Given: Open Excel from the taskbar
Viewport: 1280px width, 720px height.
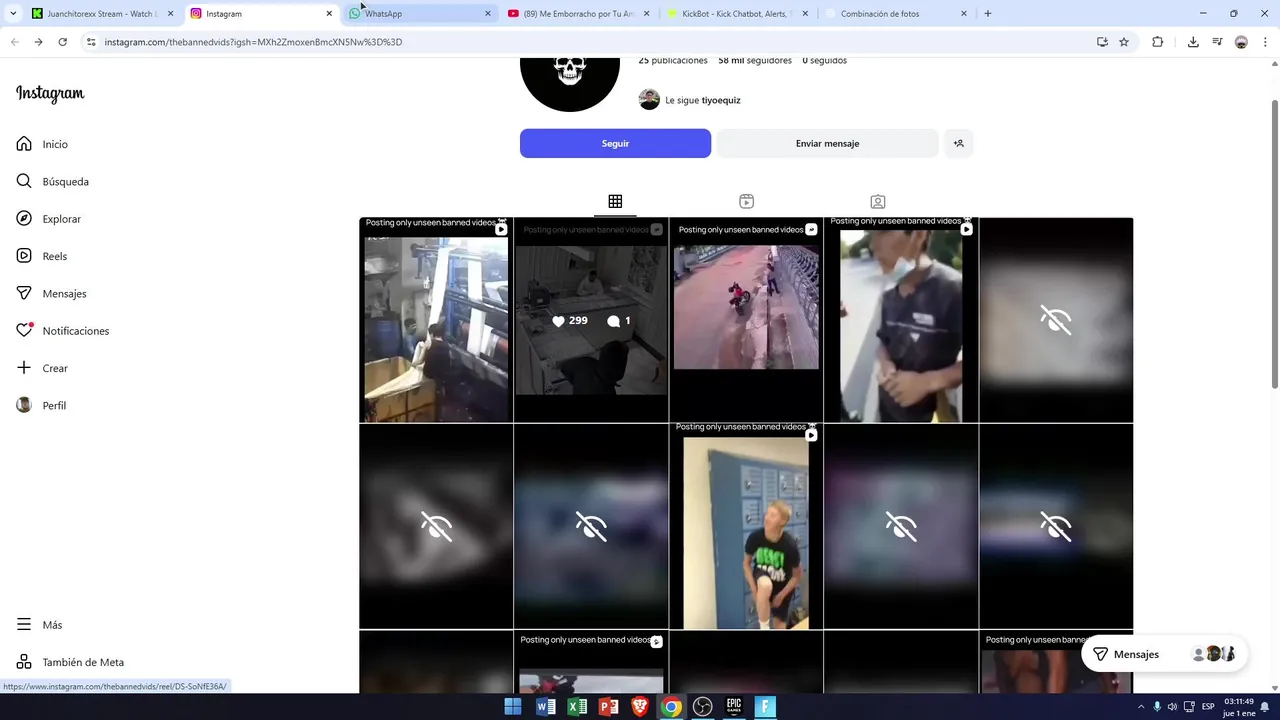Looking at the screenshot, I should [577, 707].
